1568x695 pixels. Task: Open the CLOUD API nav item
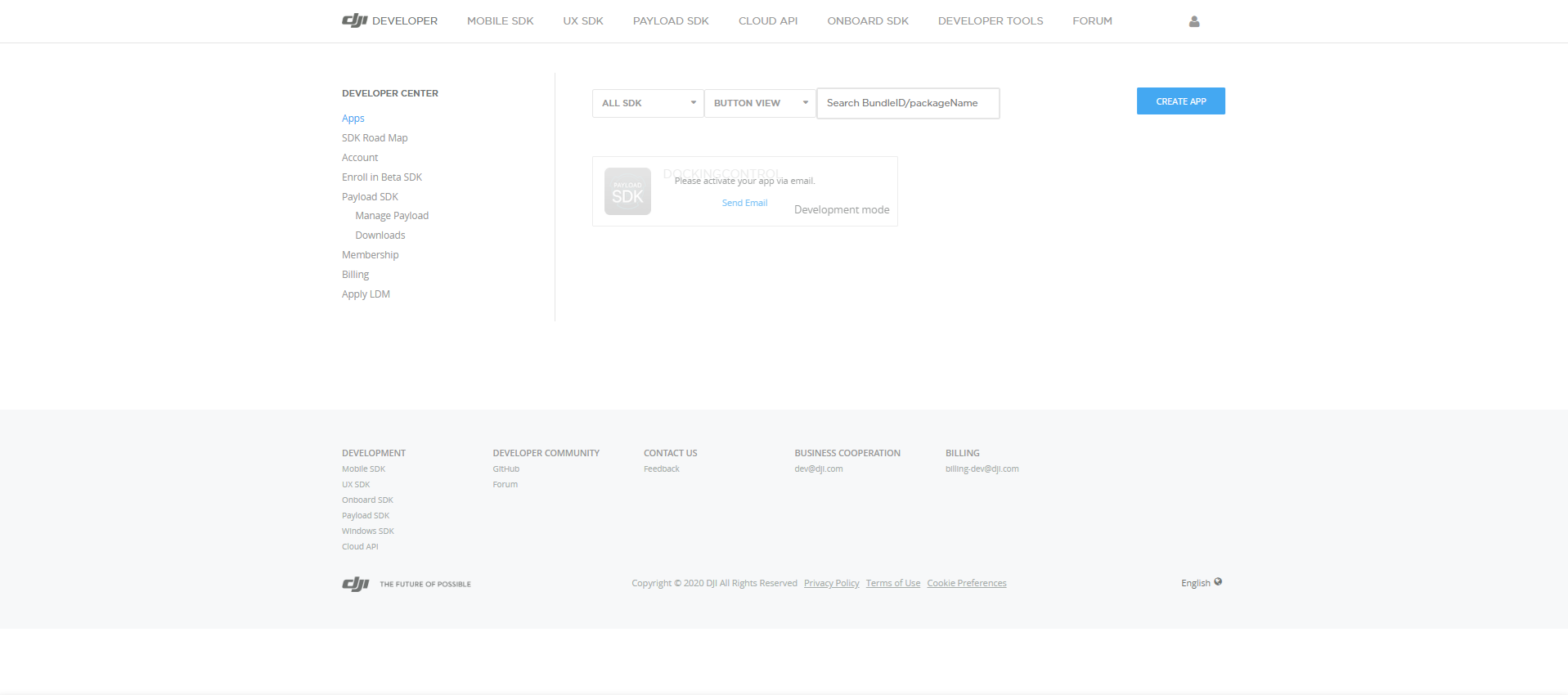(x=767, y=21)
